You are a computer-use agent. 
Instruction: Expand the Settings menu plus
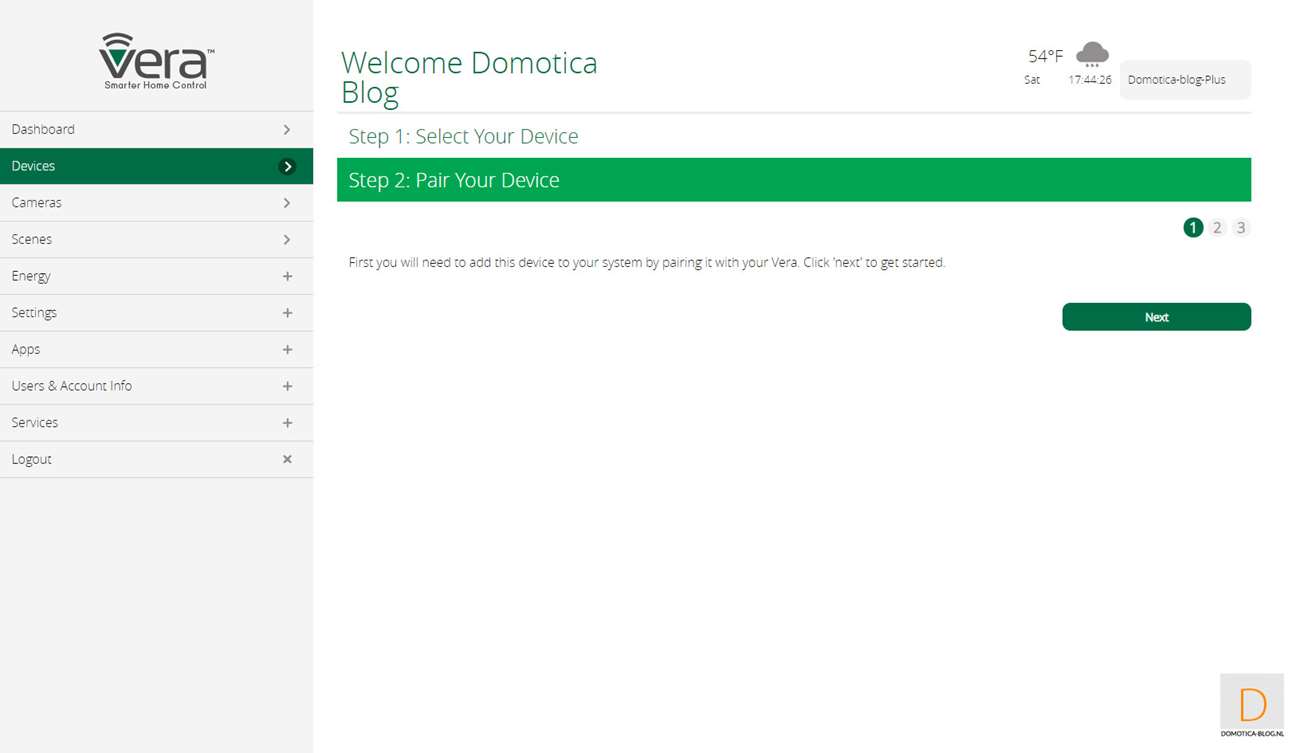click(287, 313)
